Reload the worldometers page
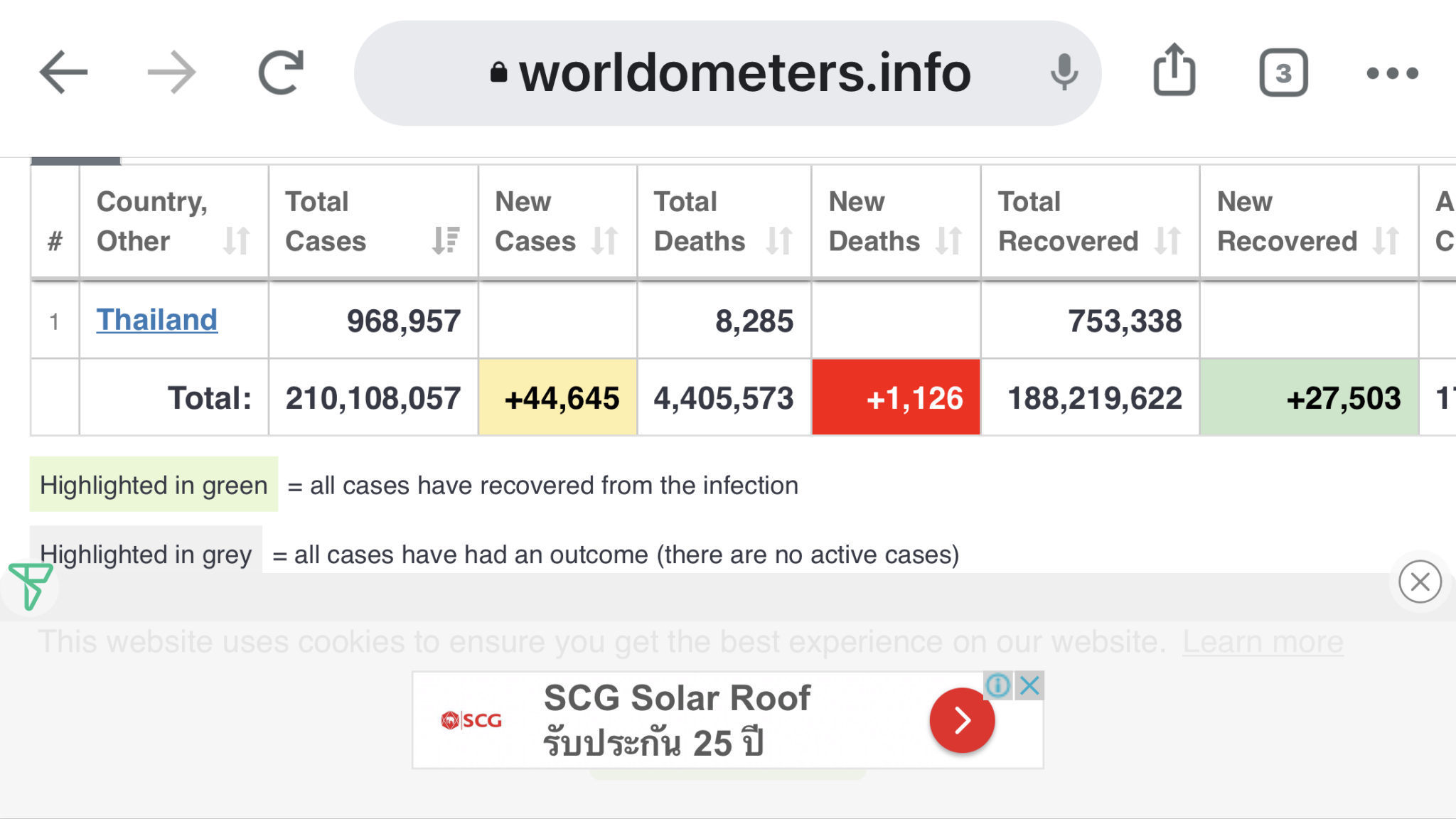This screenshot has width=1456, height=819. tap(281, 73)
